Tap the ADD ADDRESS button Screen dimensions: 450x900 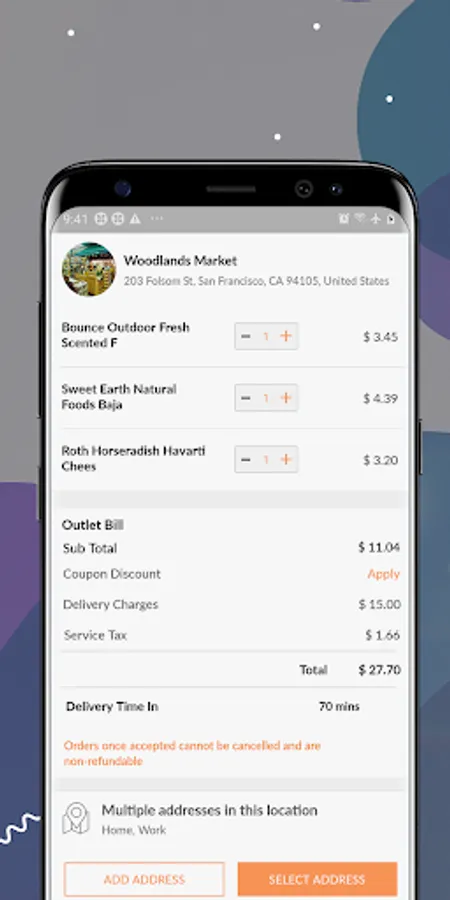144,879
